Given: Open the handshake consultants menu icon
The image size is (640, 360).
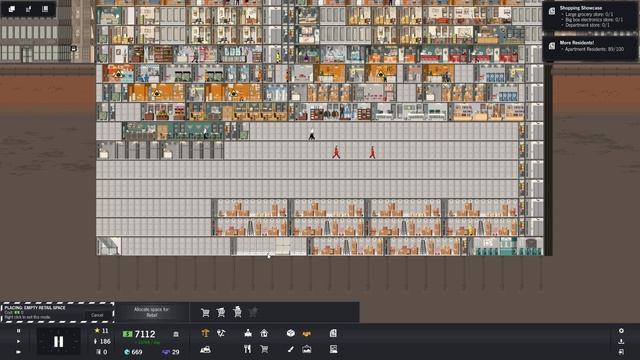Looking at the screenshot, I should [307, 333].
